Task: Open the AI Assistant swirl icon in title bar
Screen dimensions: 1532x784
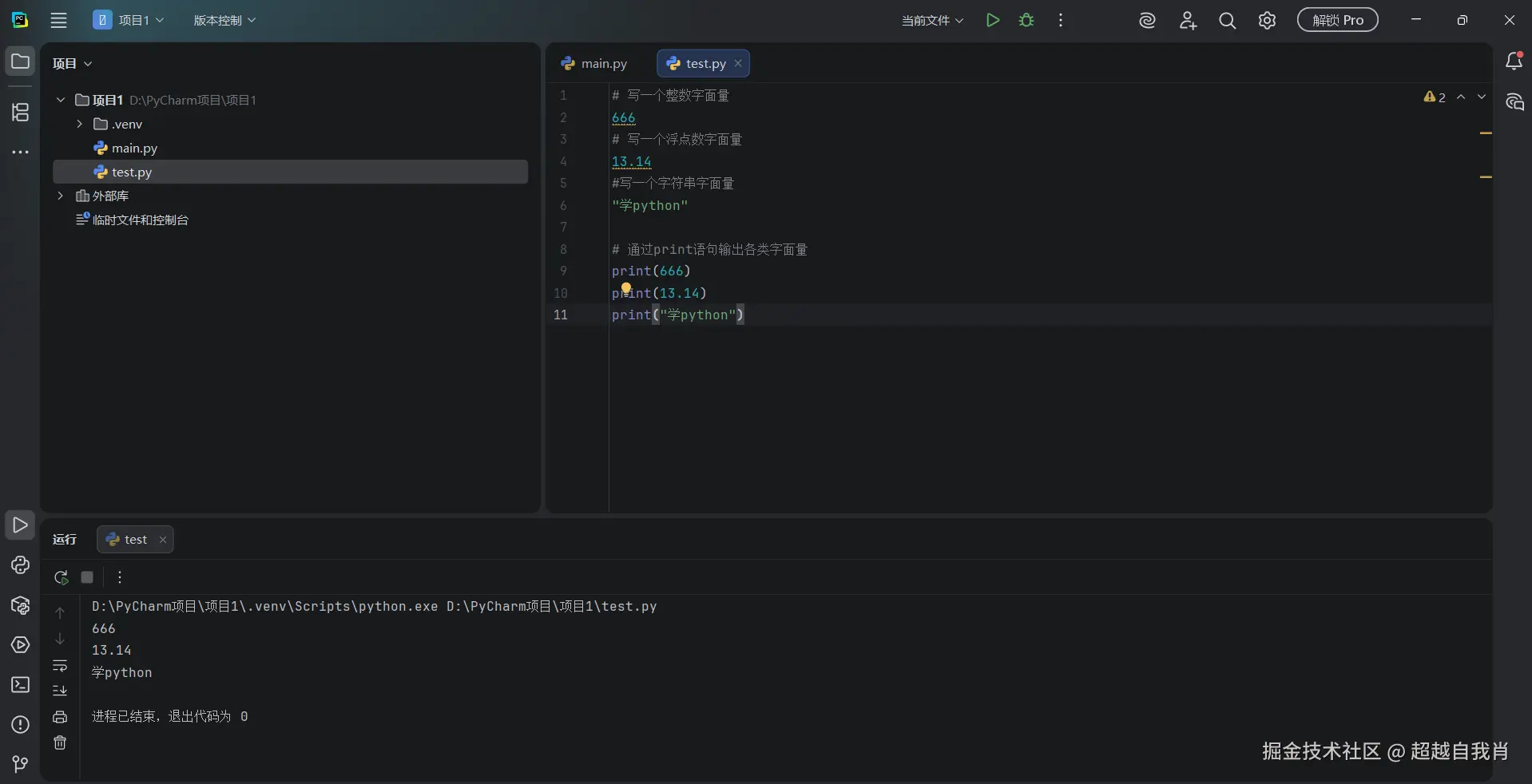Action: coord(1148,21)
